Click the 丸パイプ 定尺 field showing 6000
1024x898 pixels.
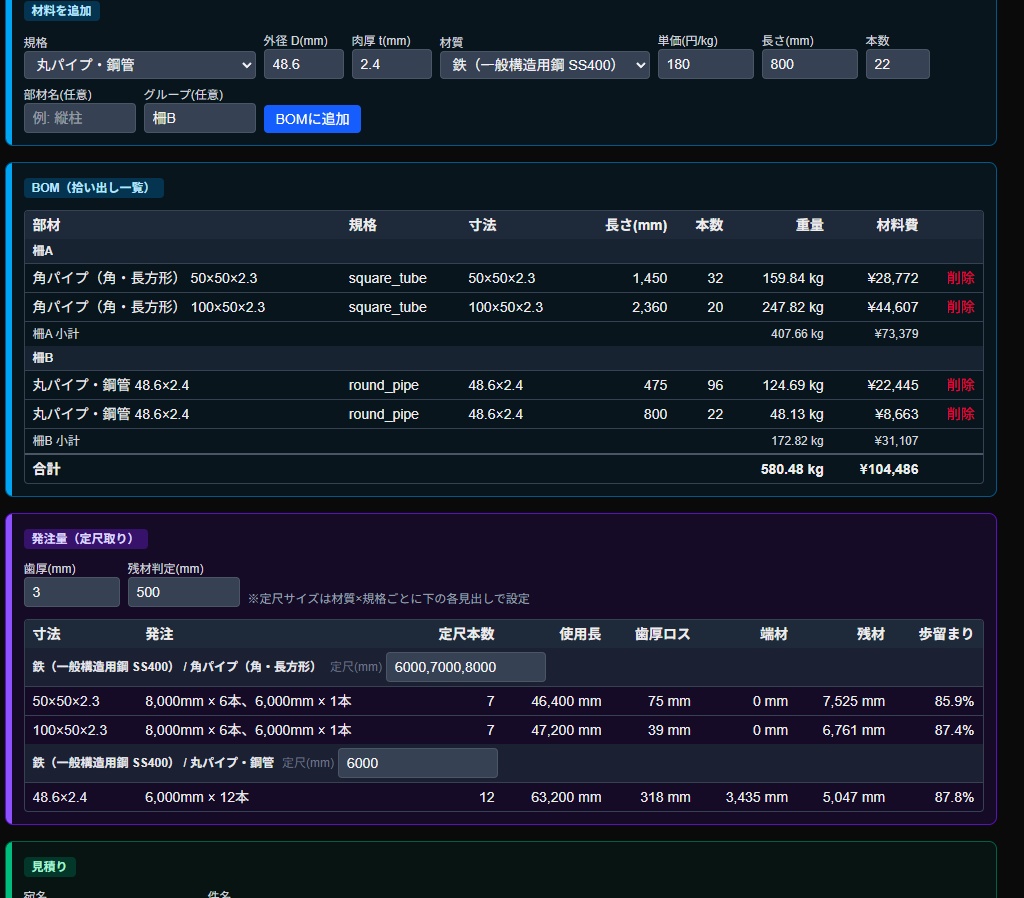417,763
